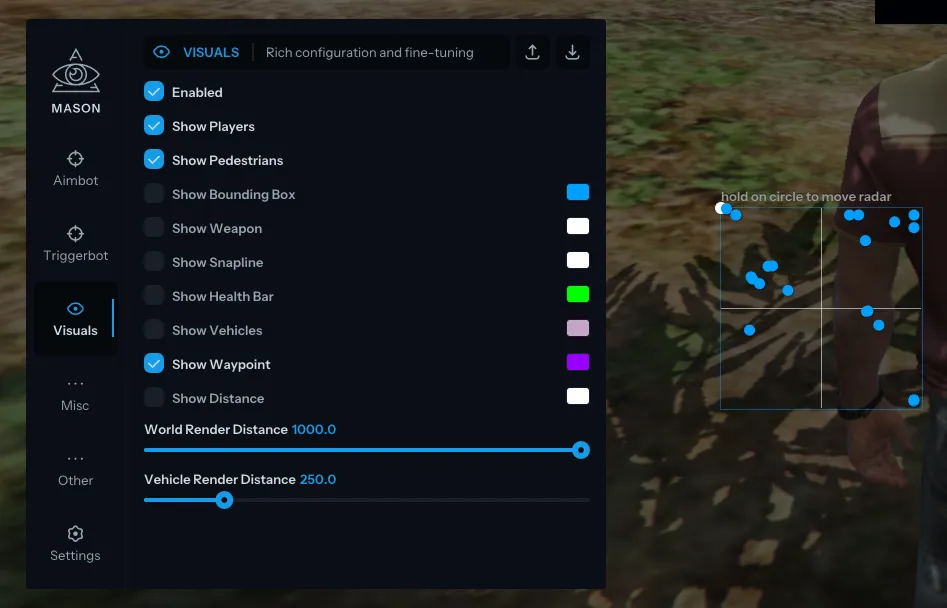
Task: Enable Show Bounding Box checkbox
Action: tap(154, 194)
